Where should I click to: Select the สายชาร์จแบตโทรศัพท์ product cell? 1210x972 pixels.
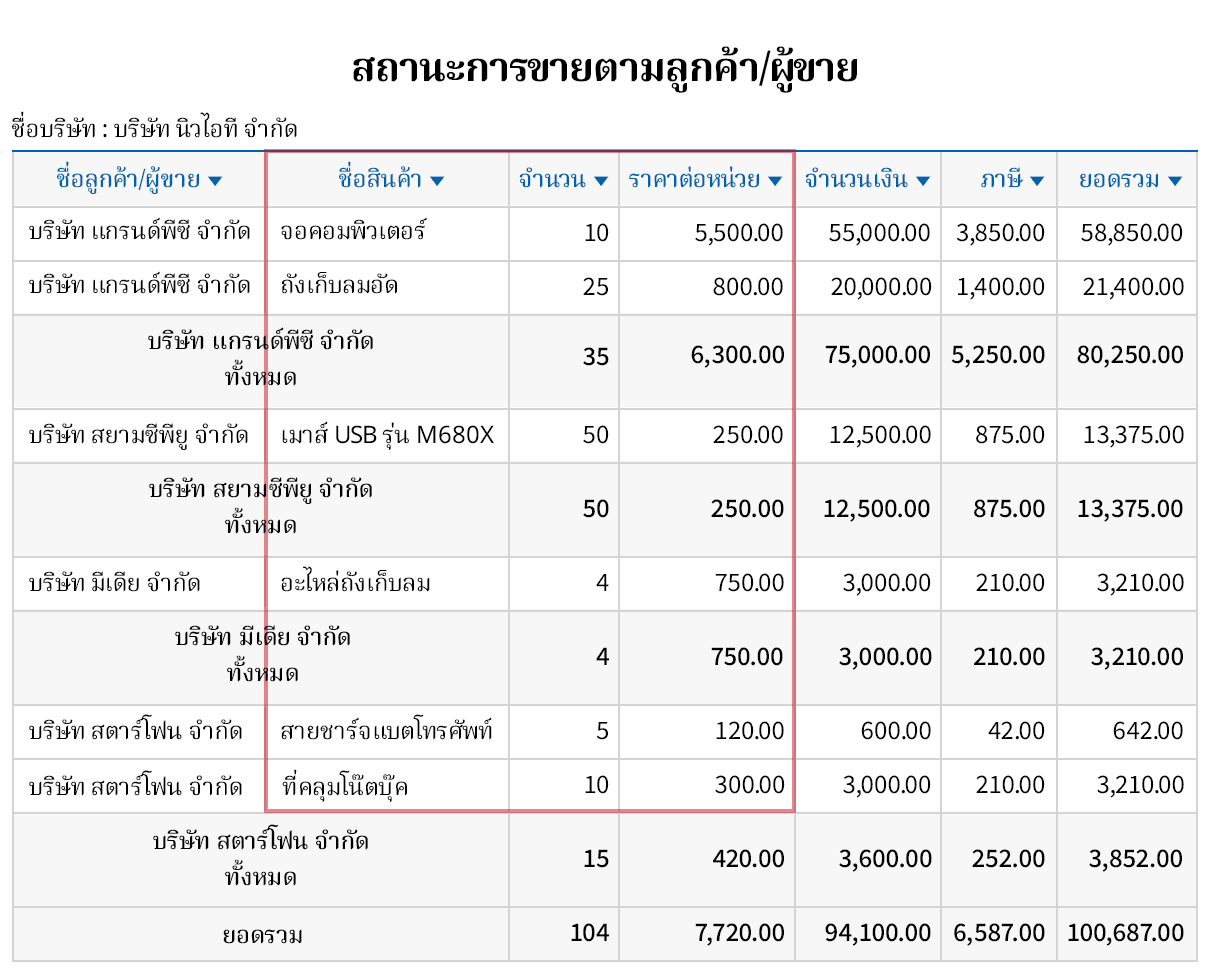390,731
